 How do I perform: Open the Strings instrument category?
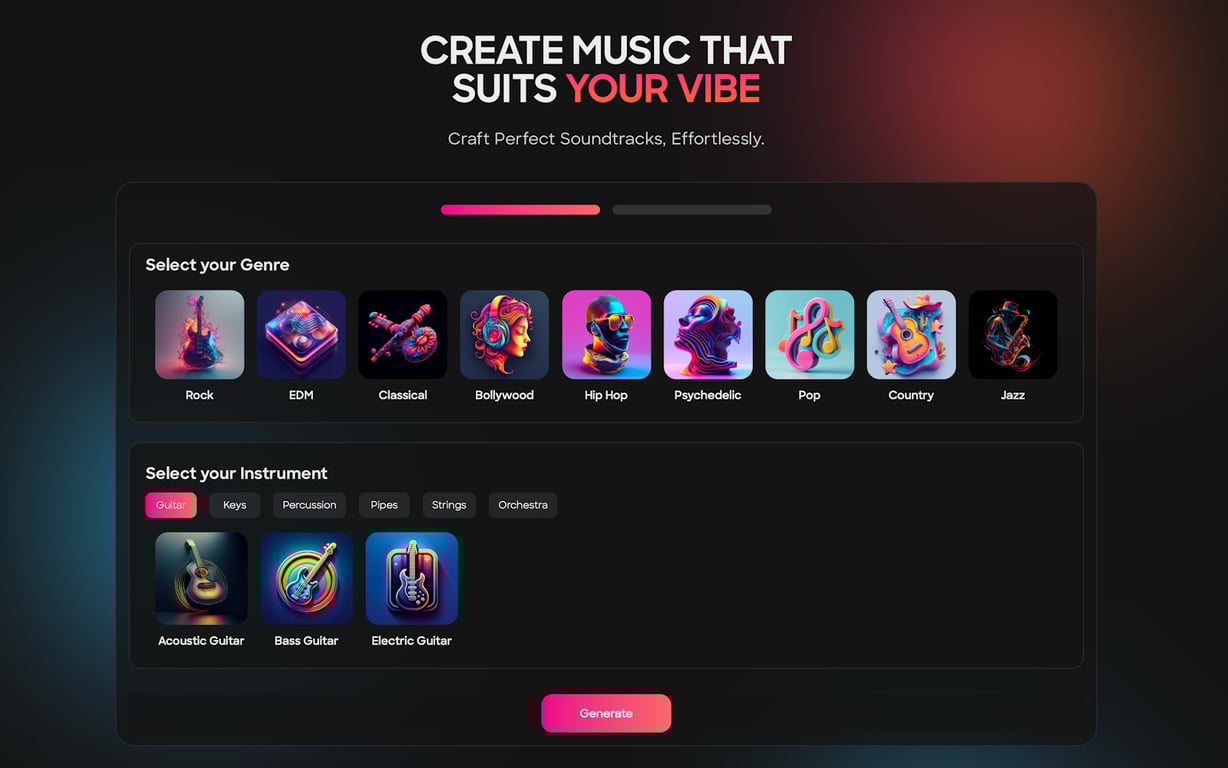449,505
